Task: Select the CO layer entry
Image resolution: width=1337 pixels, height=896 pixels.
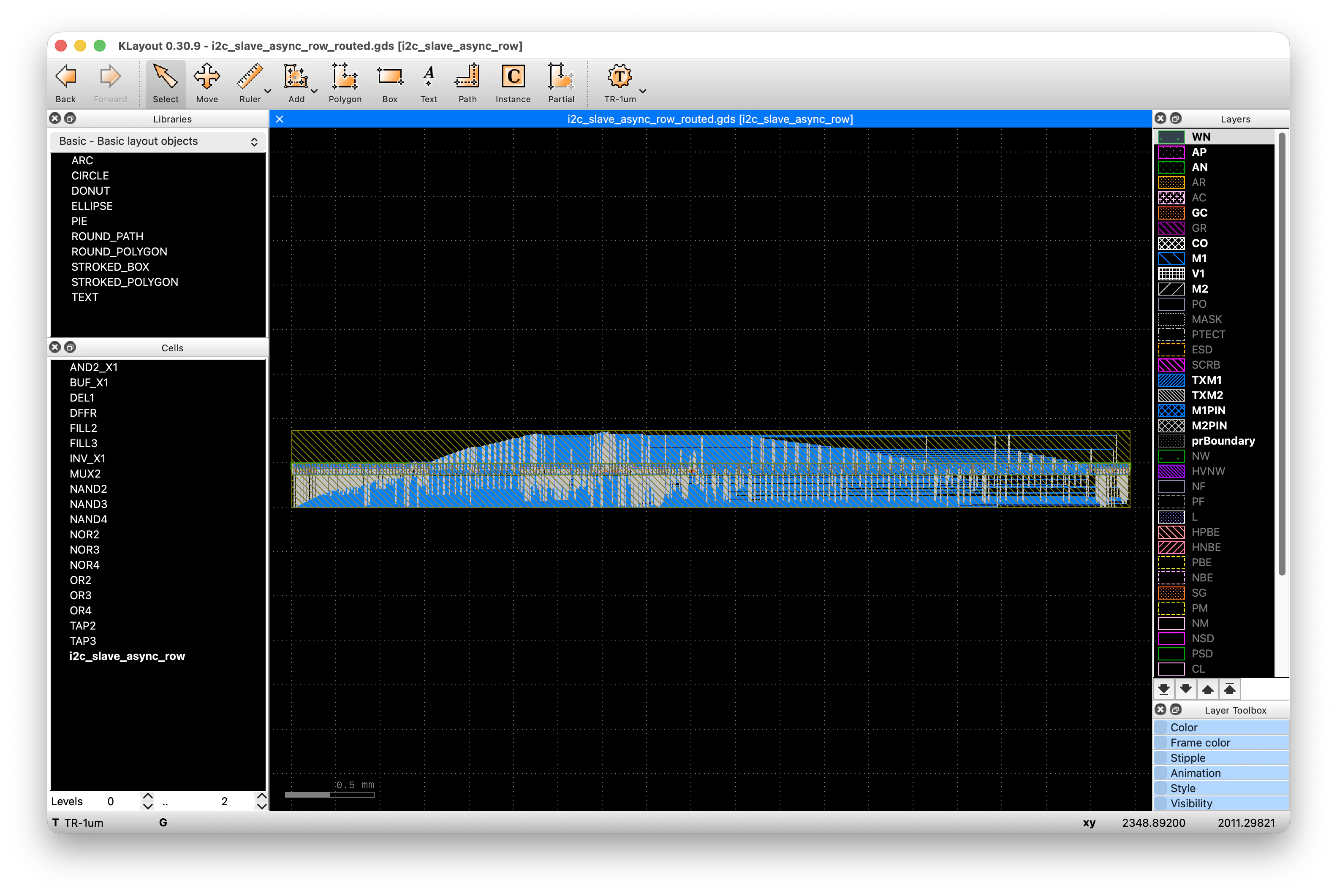Action: (x=1215, y=243)
